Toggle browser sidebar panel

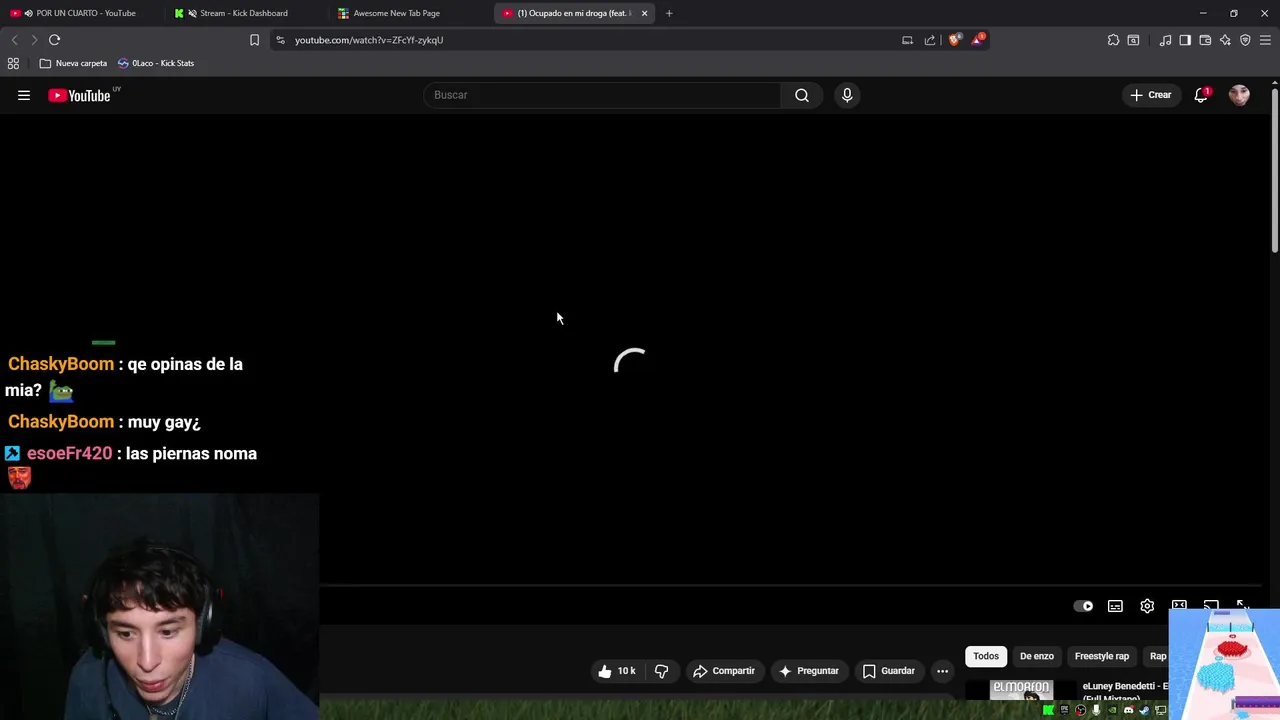1185,40
